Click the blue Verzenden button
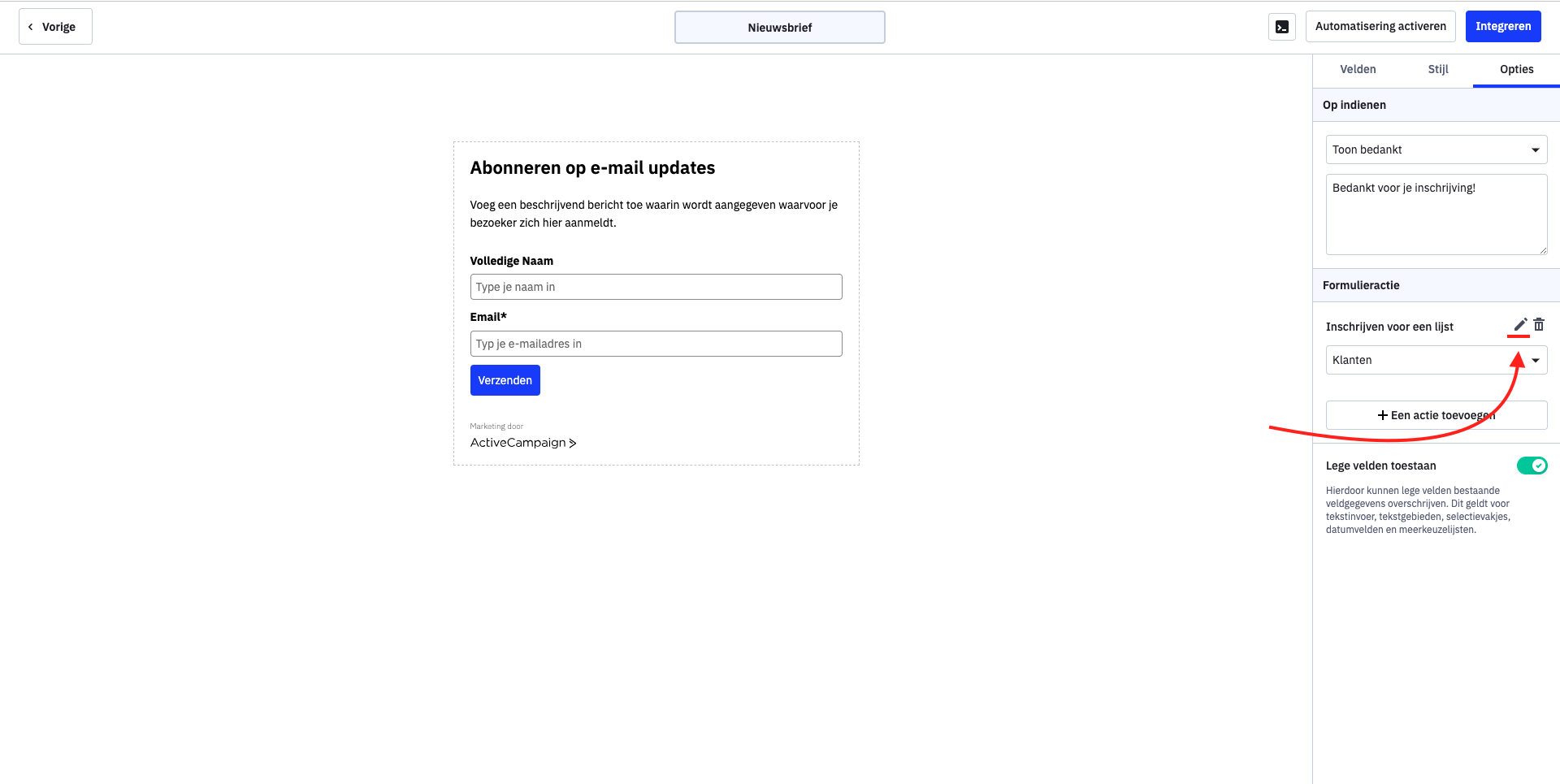 click(x=505, y=380)
